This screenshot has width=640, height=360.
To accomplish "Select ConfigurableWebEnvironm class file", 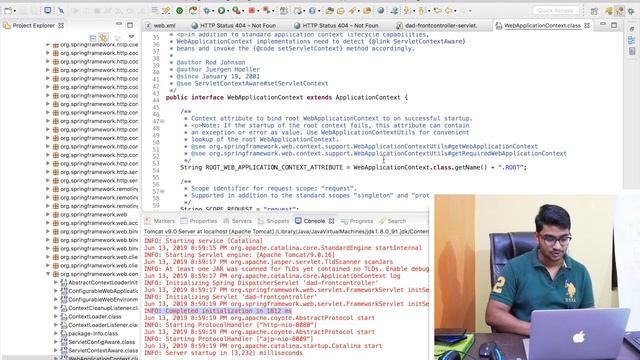I will [x=103, y=300].
